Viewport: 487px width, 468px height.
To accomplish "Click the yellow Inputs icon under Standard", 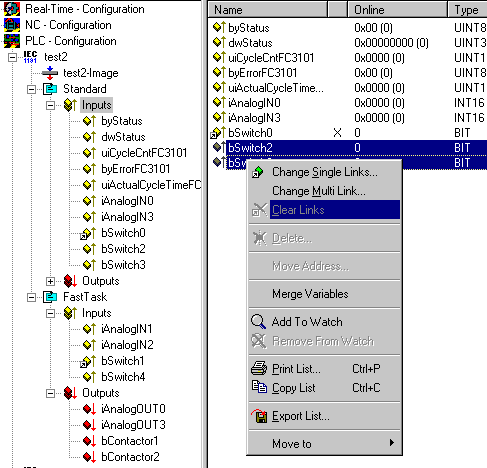I will point(70,105).
